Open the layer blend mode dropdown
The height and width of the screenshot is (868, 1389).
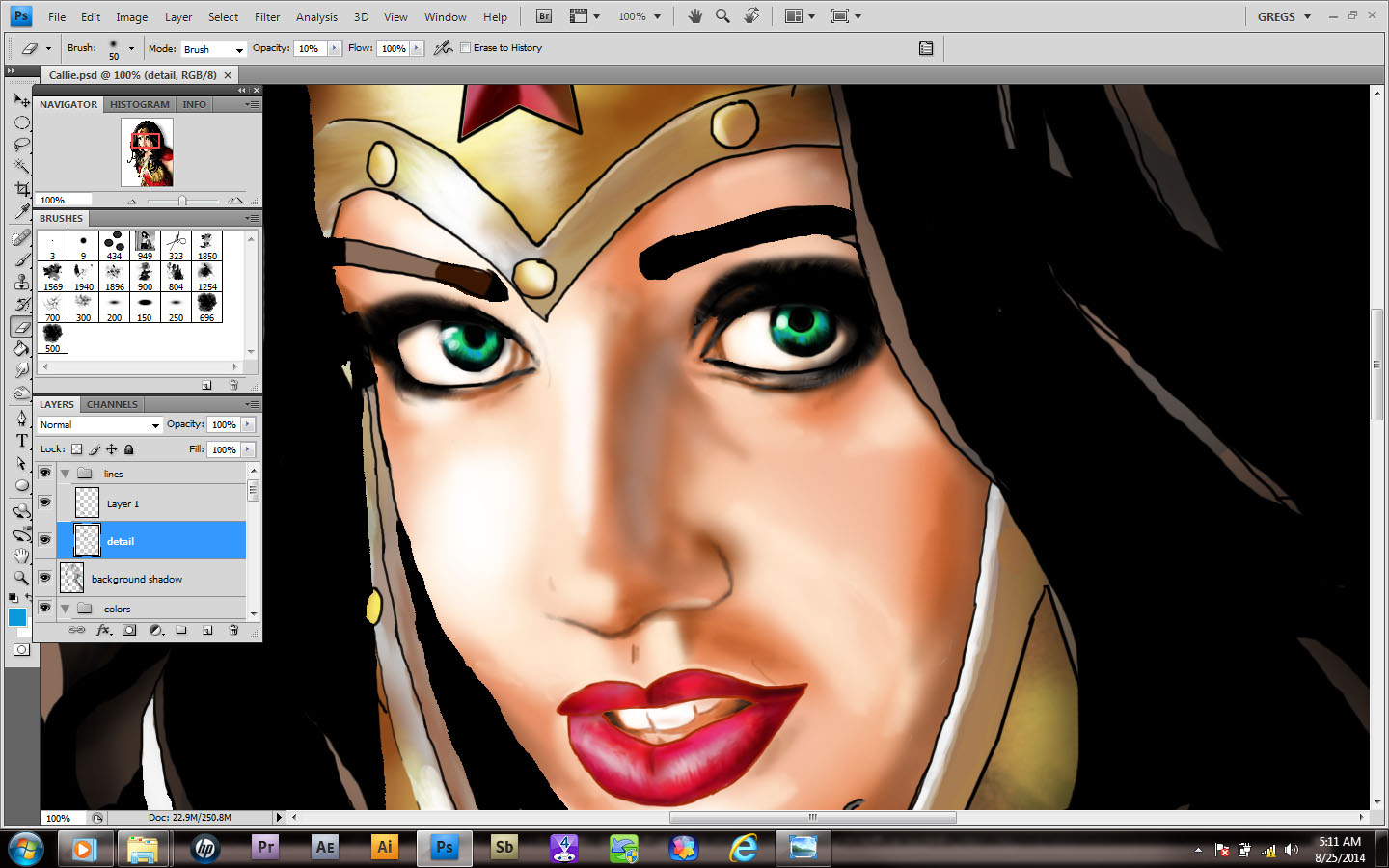pyautogui.click(x=99, y=425)
